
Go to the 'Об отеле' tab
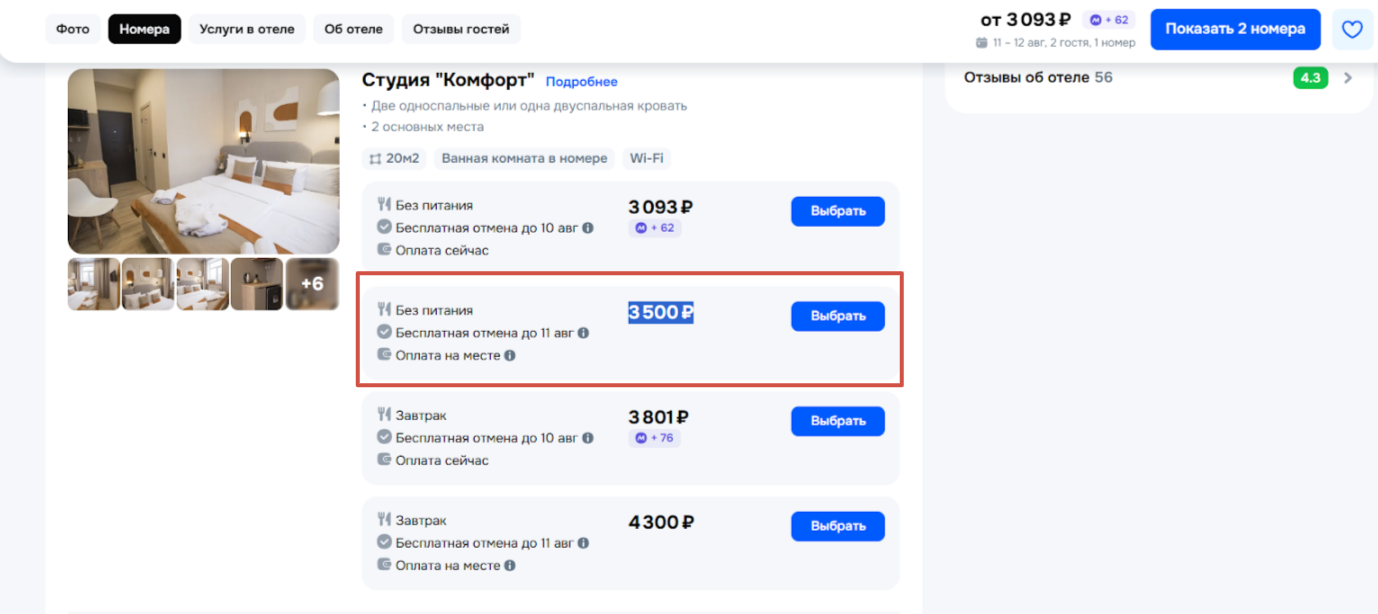click(x=354, y=29)
